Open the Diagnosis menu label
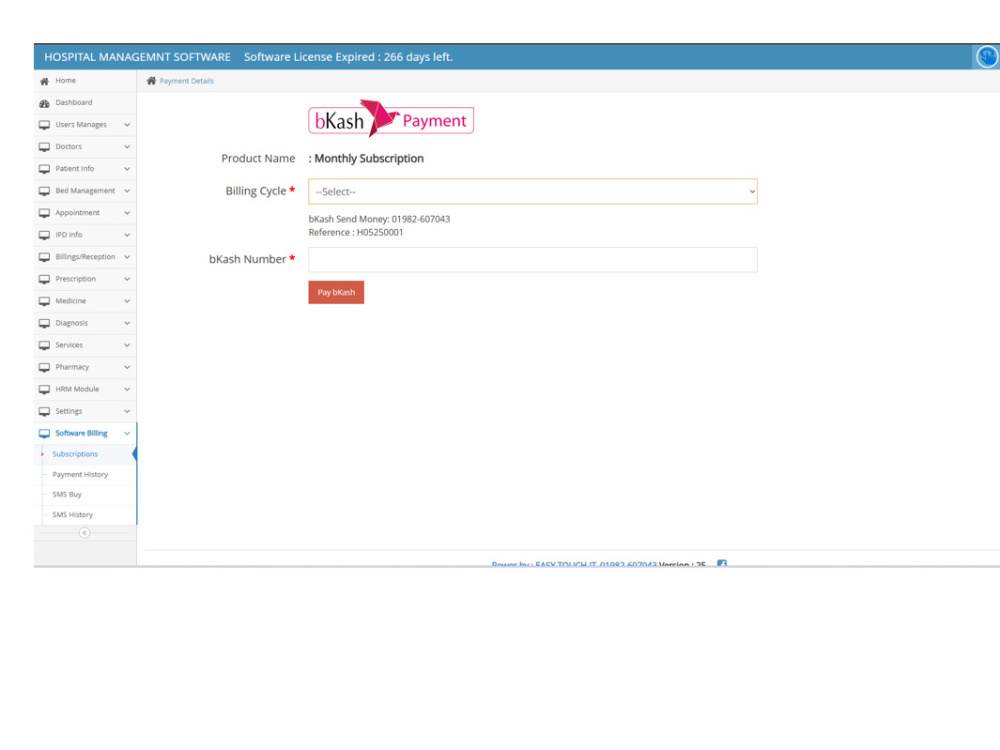The height and width of the screenshot is (750, 1000). click(x=71, y=323)
